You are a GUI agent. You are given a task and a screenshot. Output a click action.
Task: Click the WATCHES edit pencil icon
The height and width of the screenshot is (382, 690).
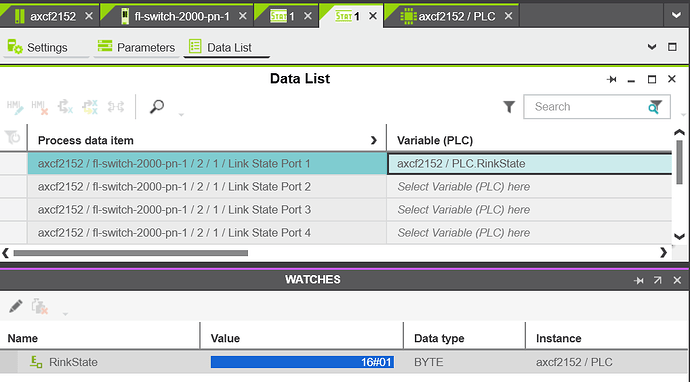pos(16,306)
